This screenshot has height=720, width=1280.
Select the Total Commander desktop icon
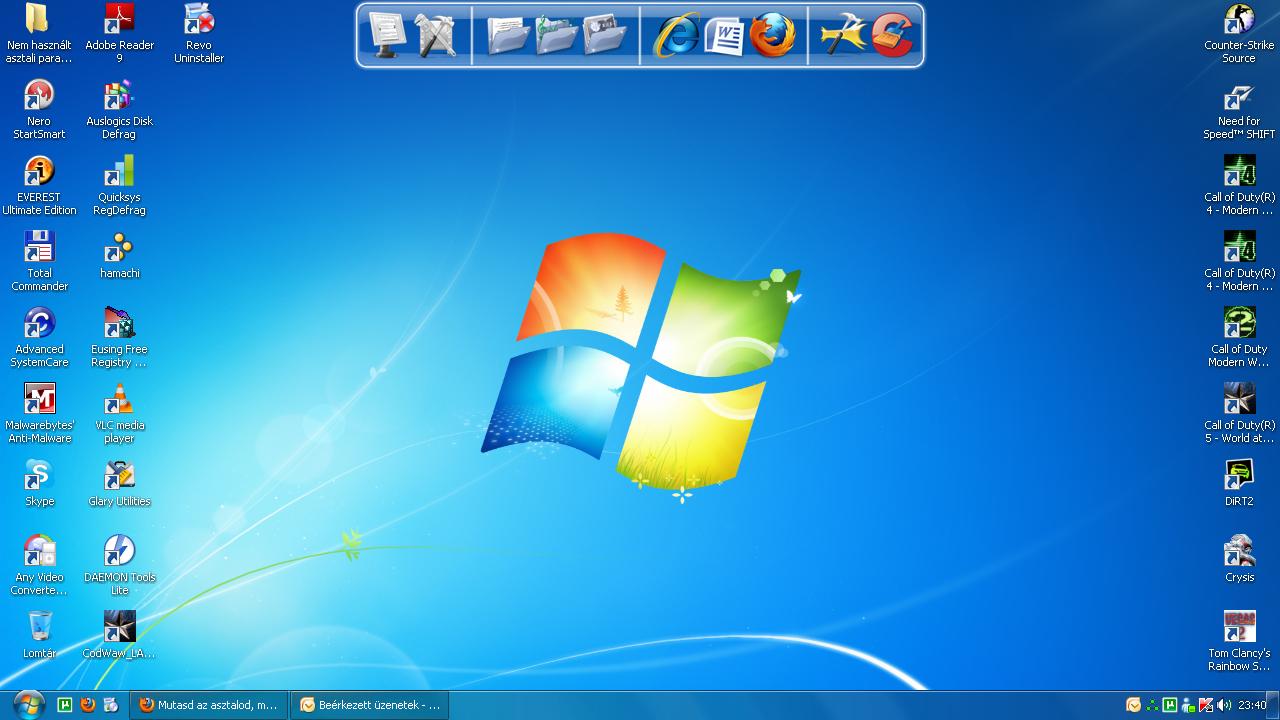click(39, 261)
